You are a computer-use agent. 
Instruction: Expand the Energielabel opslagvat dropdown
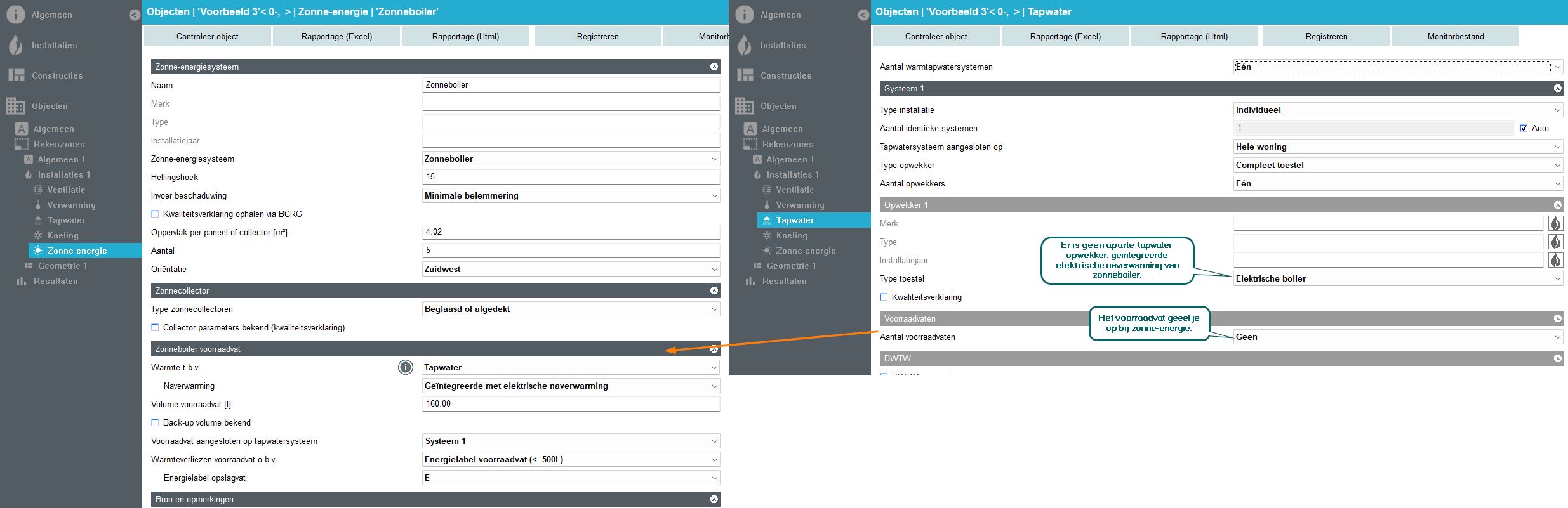point(570,478)
